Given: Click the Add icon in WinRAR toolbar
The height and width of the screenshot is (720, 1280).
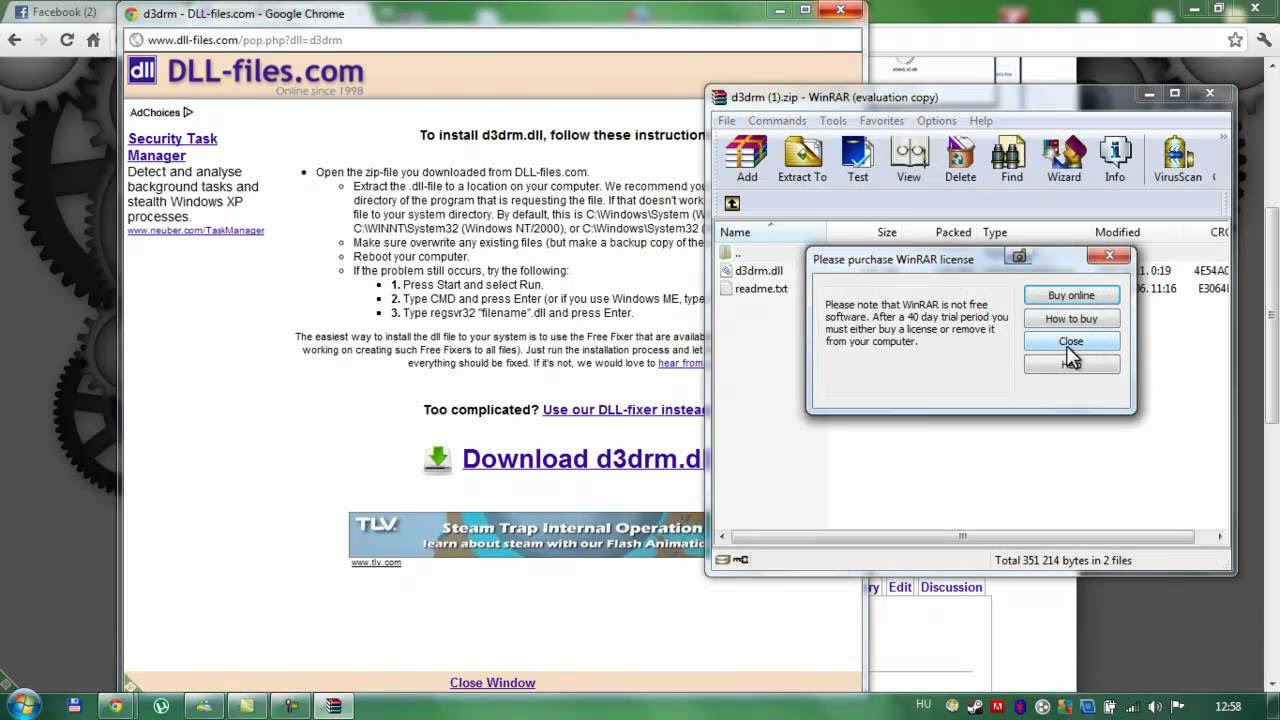Looking at the screenshot, I should 747,159.
